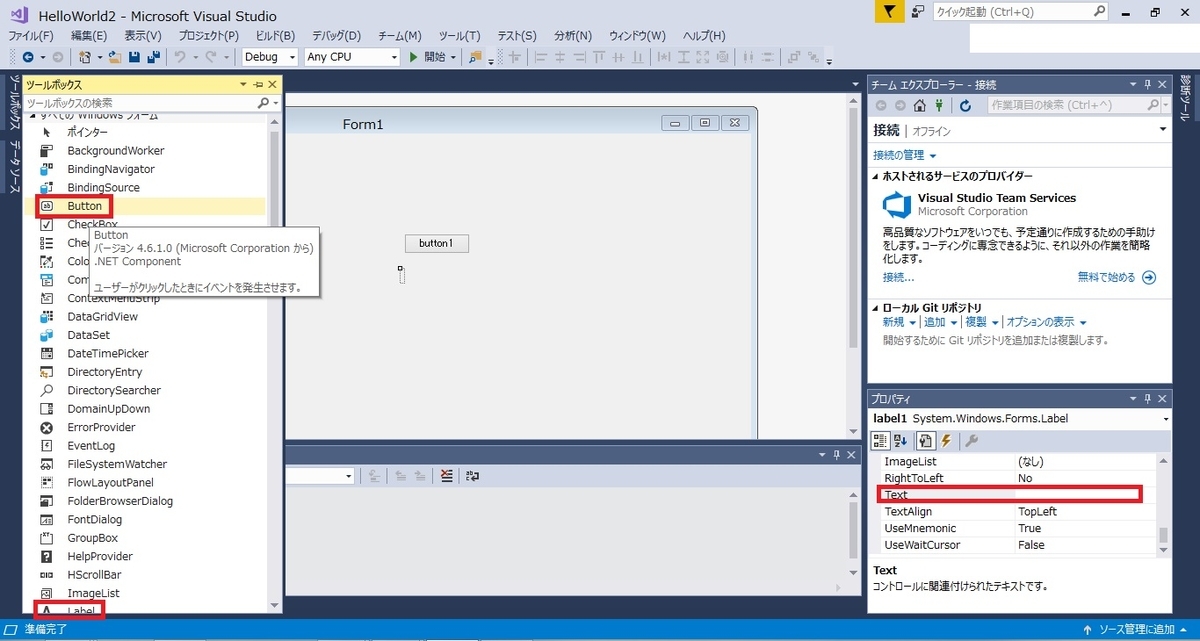1200x641 pixels.
Task: Open the ヘルプ(H) menu
Action: click(703, 35)
